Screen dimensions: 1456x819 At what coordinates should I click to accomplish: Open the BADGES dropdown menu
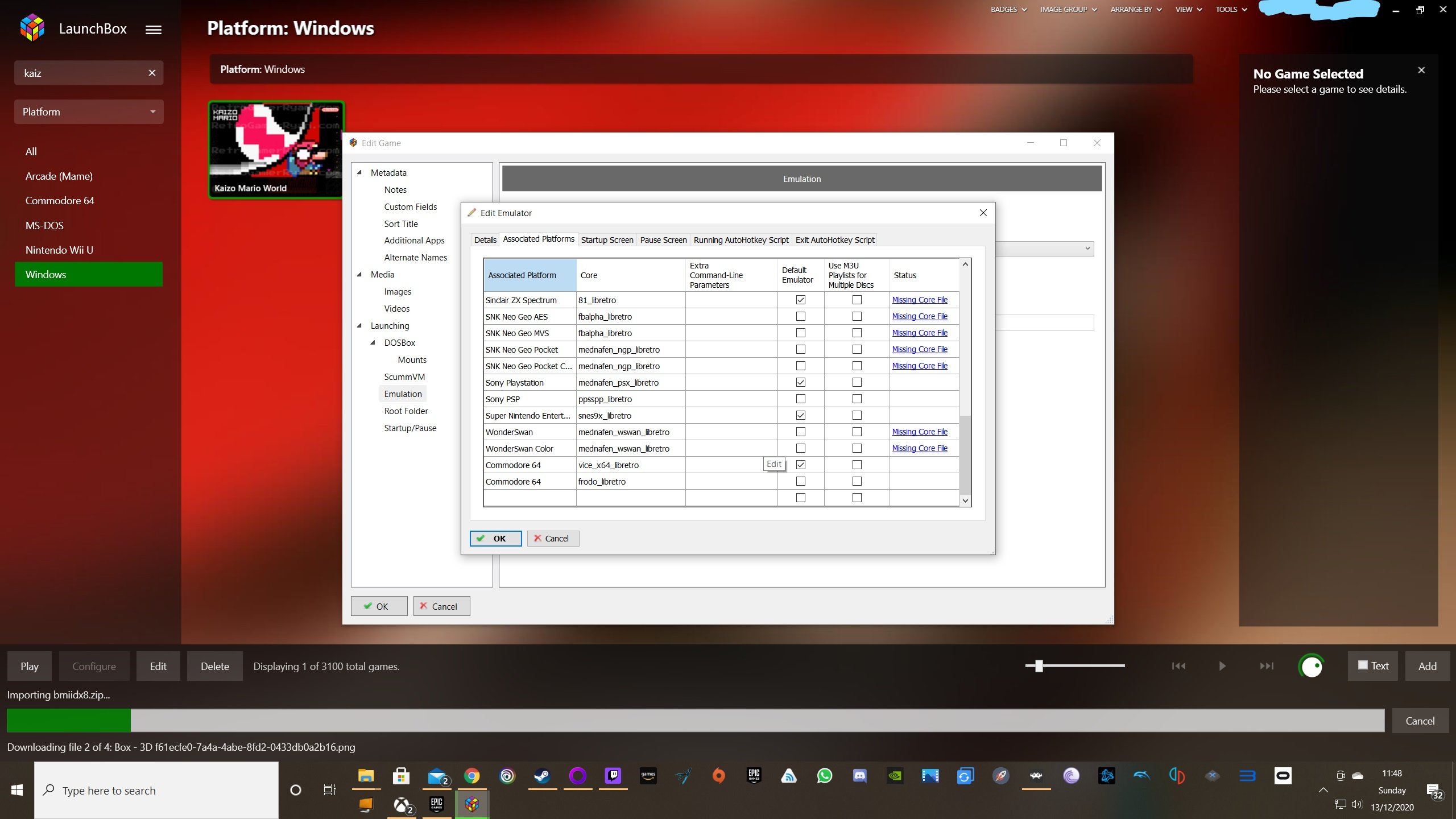pos(1008,10)
